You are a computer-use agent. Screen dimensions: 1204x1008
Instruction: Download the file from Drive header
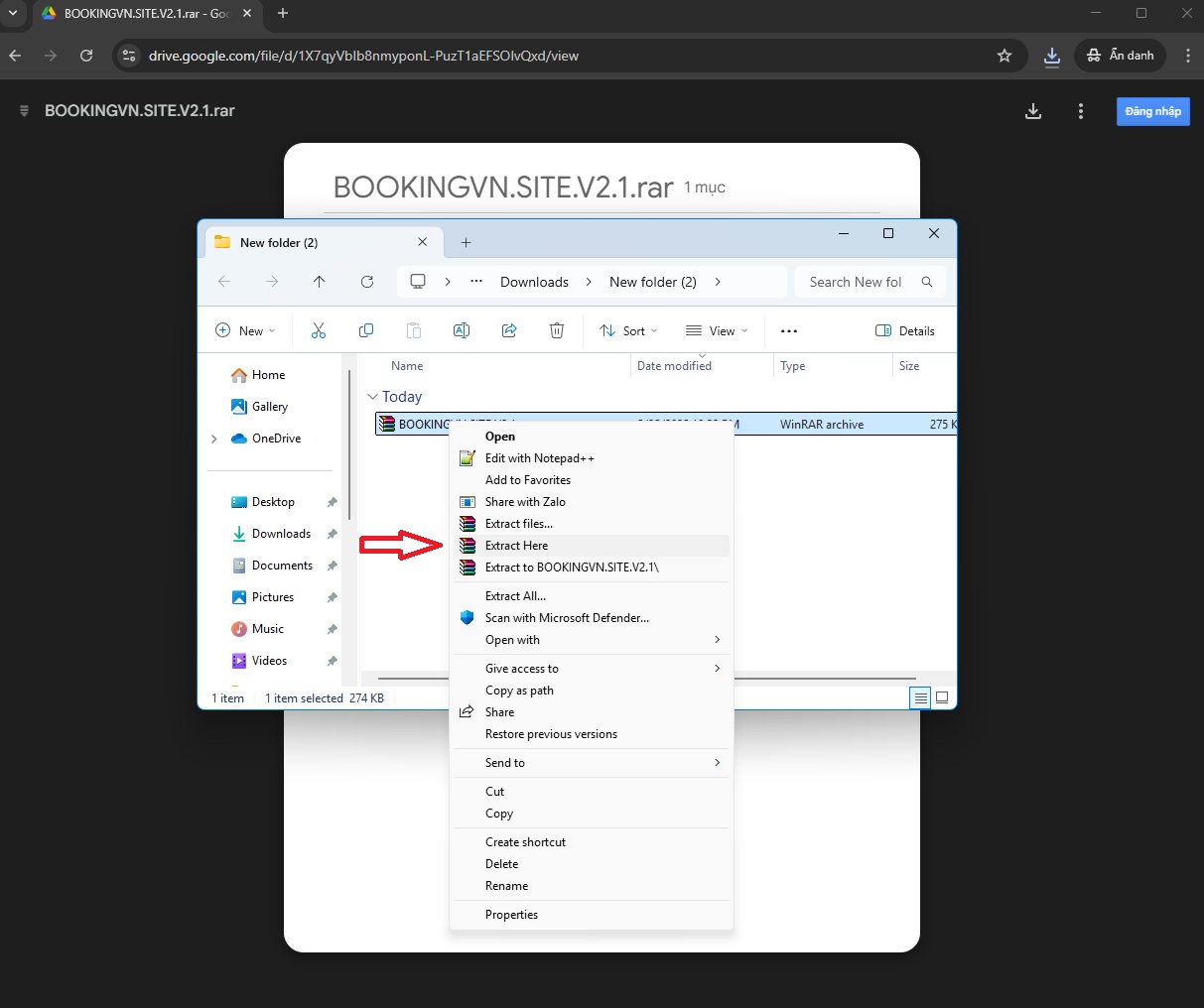1033,111
